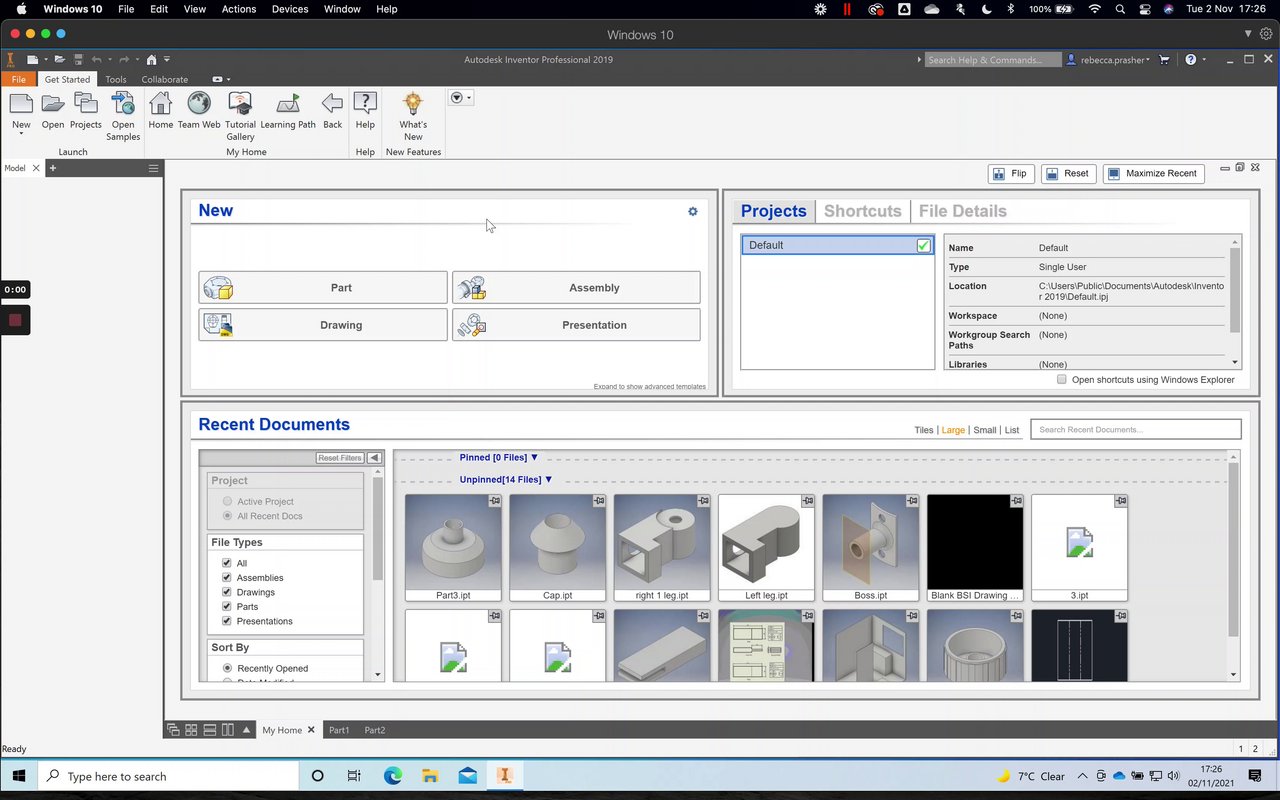Image resolution: width=1280 pixels, height=800 pixels.
Task: Enable Open shortcuts using Windows Explorer
Action: pos(1062,380)
